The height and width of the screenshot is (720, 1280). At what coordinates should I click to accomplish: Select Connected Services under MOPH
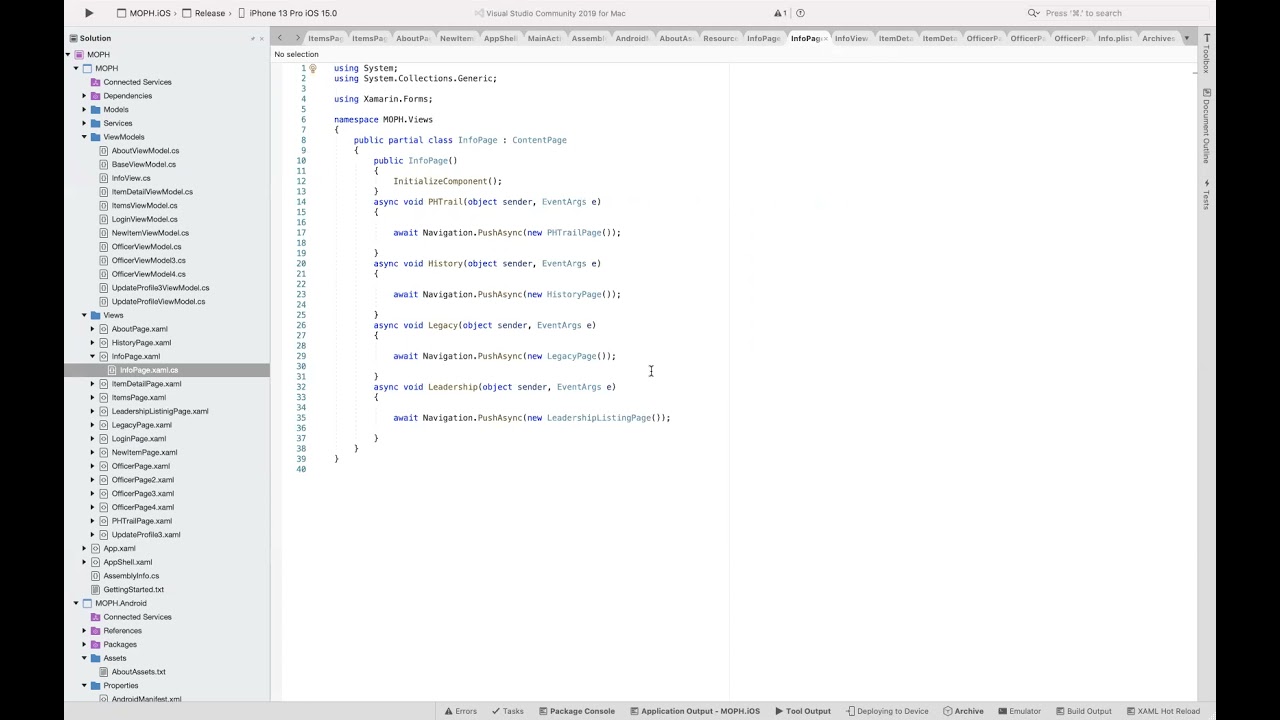[137, 82]
